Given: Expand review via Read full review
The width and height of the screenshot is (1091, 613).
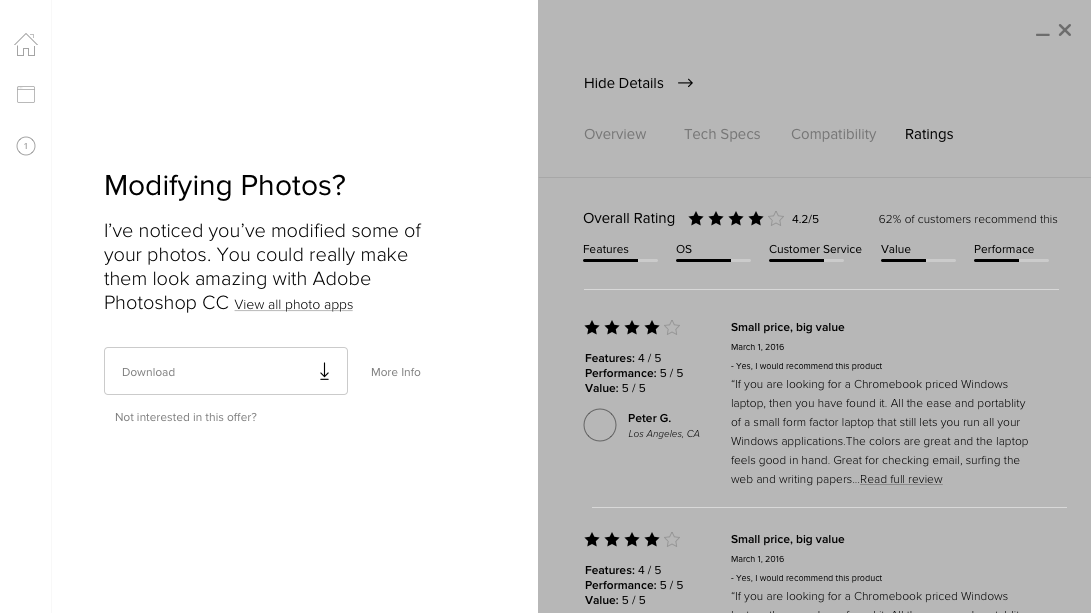Looking at the screenshot, I should tap(901, 479).
